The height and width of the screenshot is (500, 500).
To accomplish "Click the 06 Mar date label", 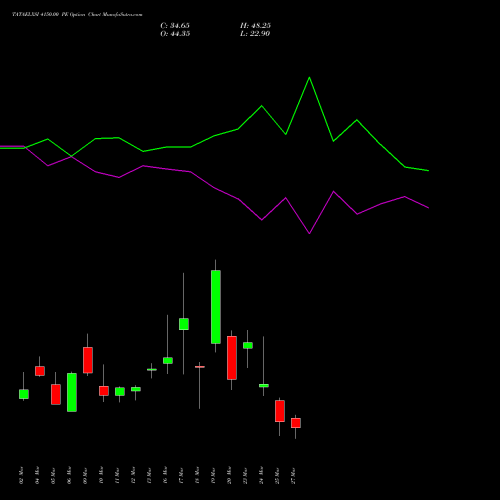I will point(69,475).
